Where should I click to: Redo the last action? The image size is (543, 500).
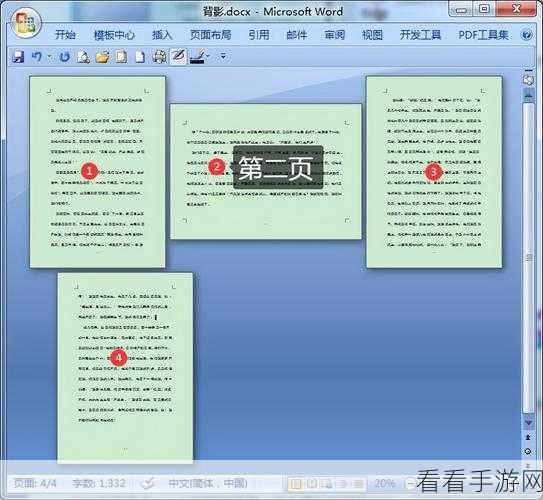(x=64, y=57)
